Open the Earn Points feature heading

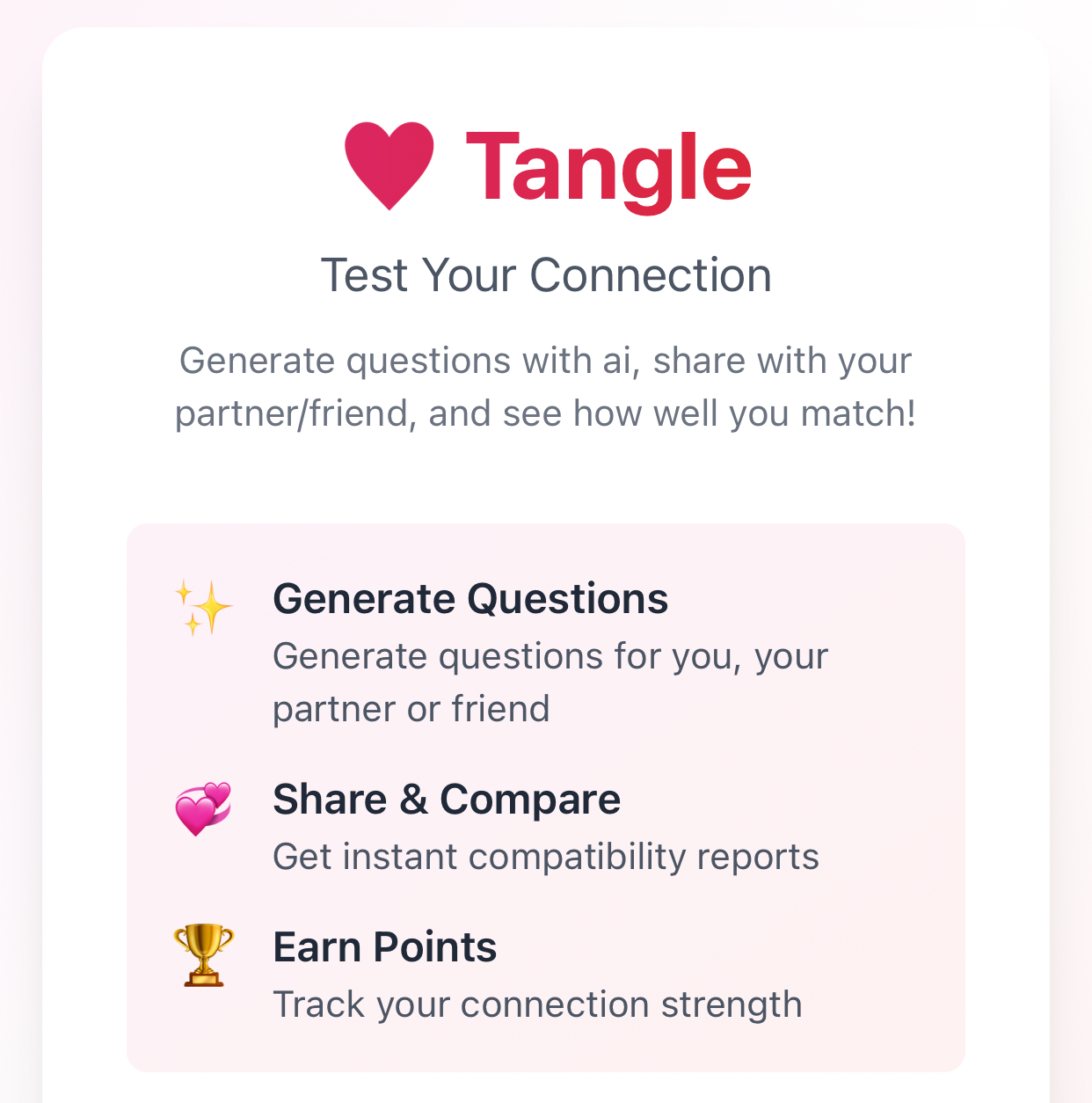coord(385,947)
